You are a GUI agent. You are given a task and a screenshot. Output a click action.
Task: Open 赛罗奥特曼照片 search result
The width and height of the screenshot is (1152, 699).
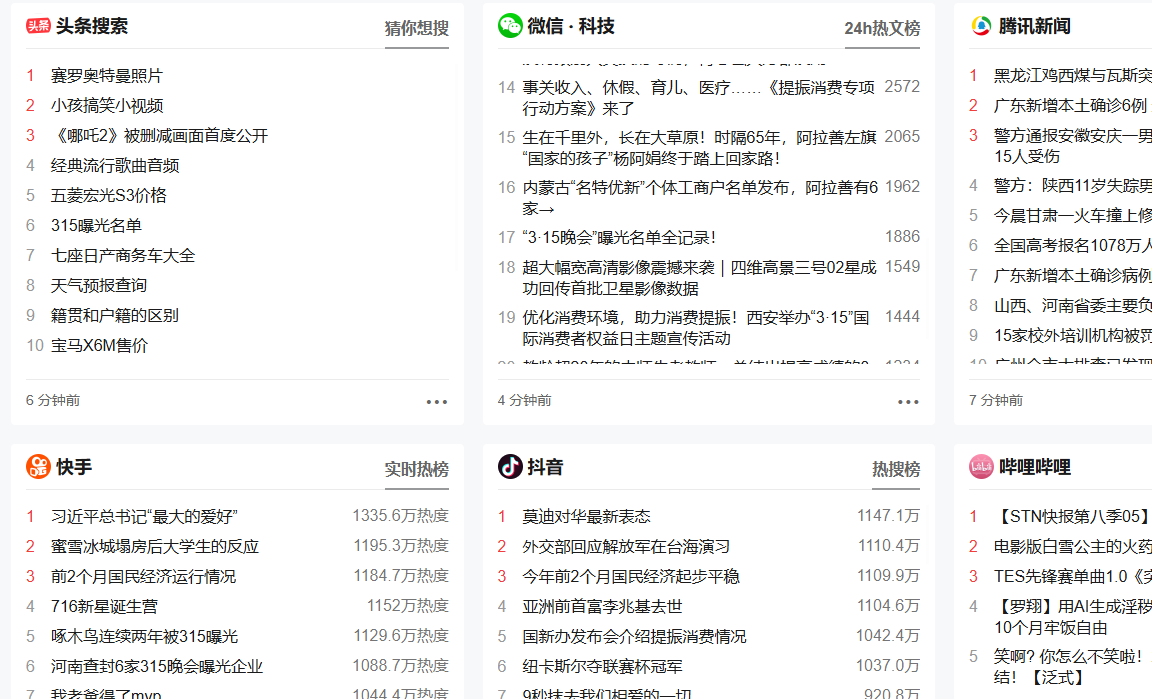pos(107,76)
